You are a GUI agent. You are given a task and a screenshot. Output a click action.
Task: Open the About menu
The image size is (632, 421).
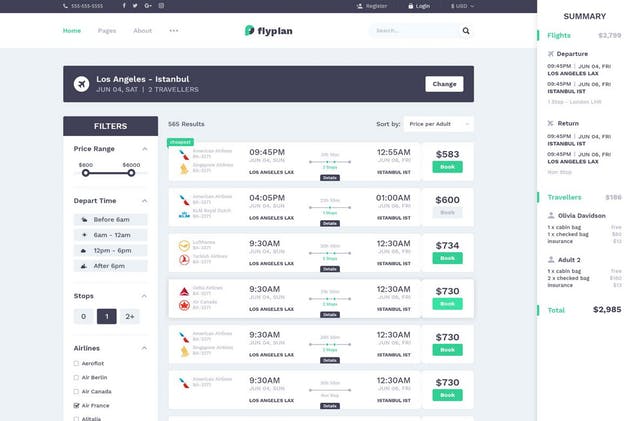coord(143,31)
